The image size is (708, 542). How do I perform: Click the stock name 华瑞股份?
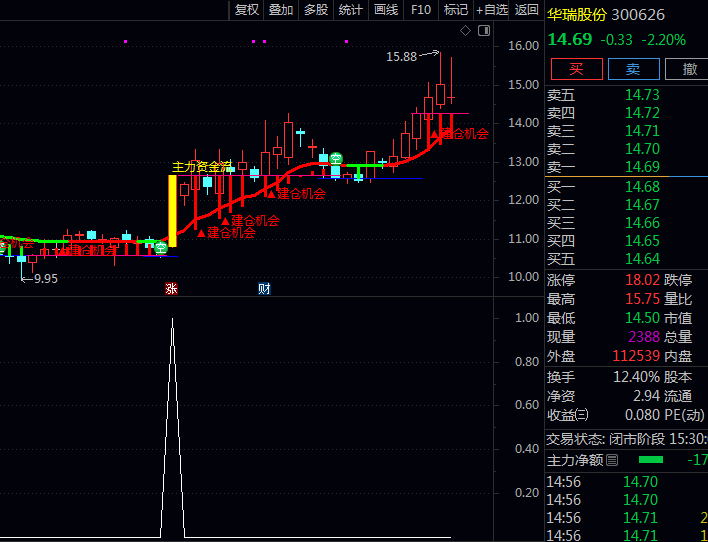click(577, 15)
